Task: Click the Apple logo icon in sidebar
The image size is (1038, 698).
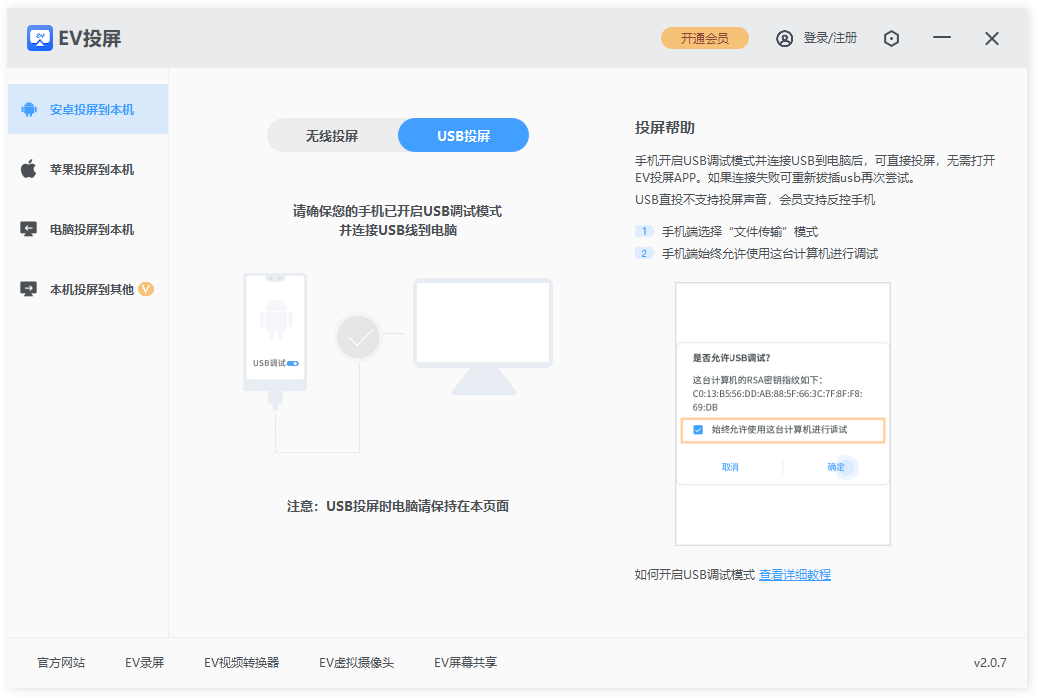Action: pos(29,169)
